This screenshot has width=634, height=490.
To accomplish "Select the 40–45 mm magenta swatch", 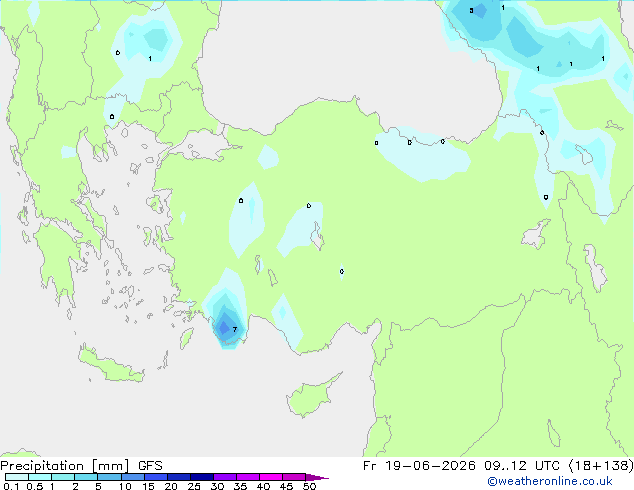I will pyautogui.click(x=271, y=477).
